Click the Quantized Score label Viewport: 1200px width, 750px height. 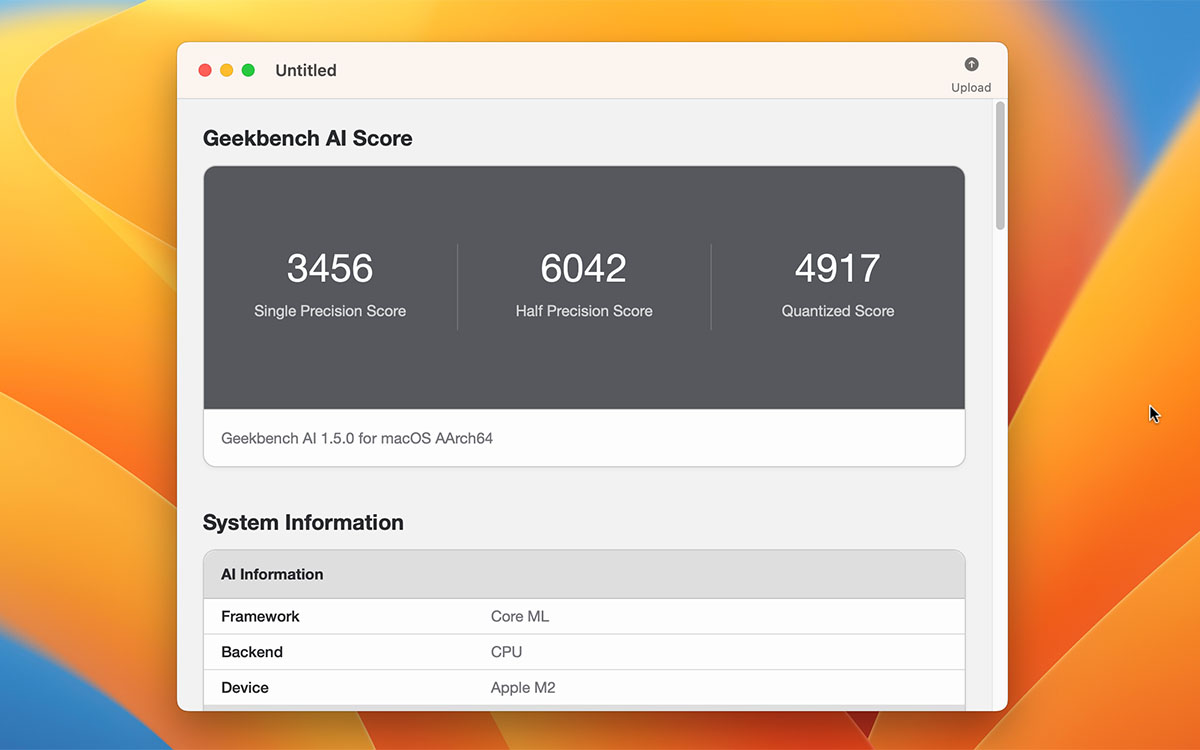pyautogui.click(x=838, y=311)
